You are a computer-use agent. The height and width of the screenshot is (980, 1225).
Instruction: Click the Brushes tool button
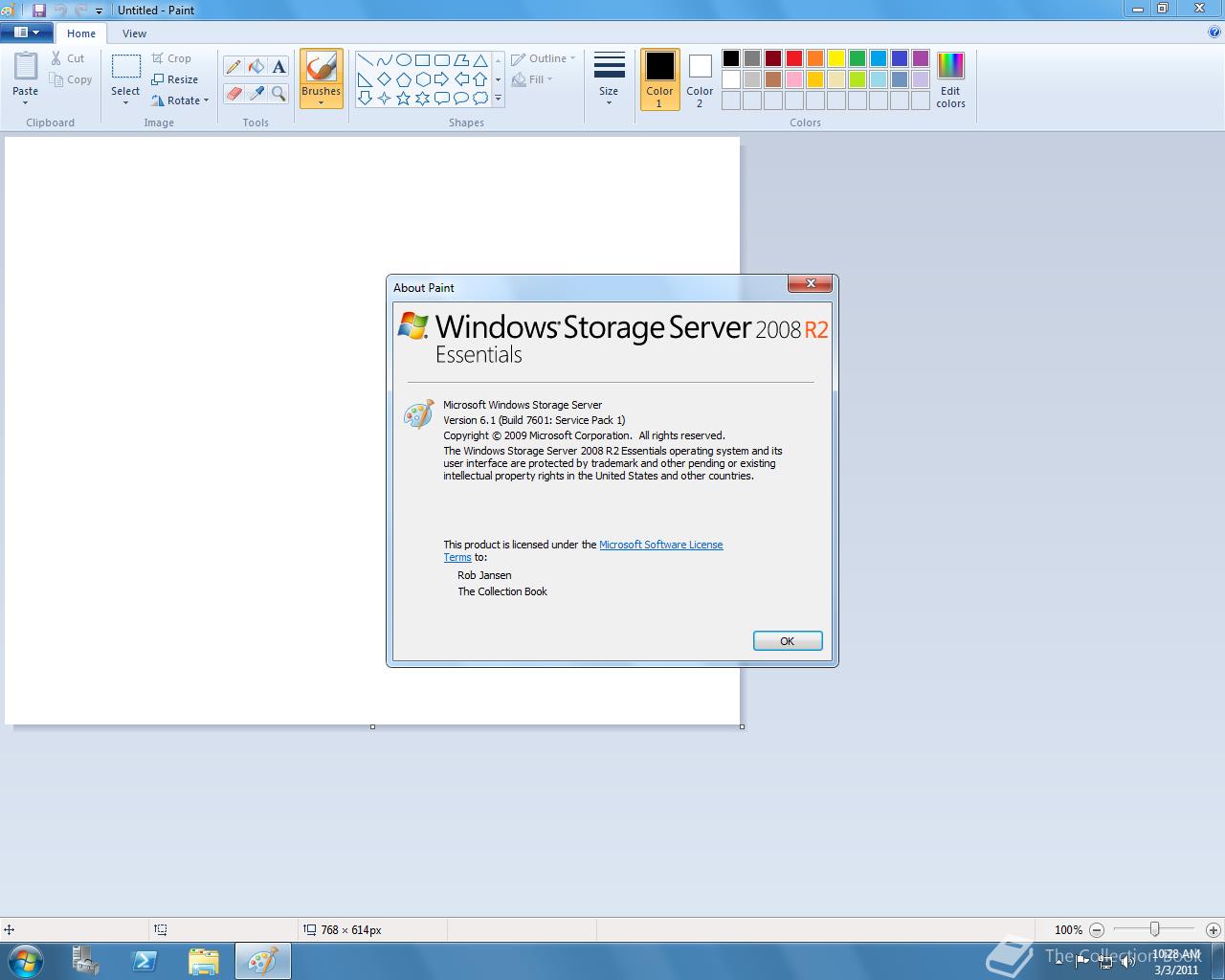(321, 78)
